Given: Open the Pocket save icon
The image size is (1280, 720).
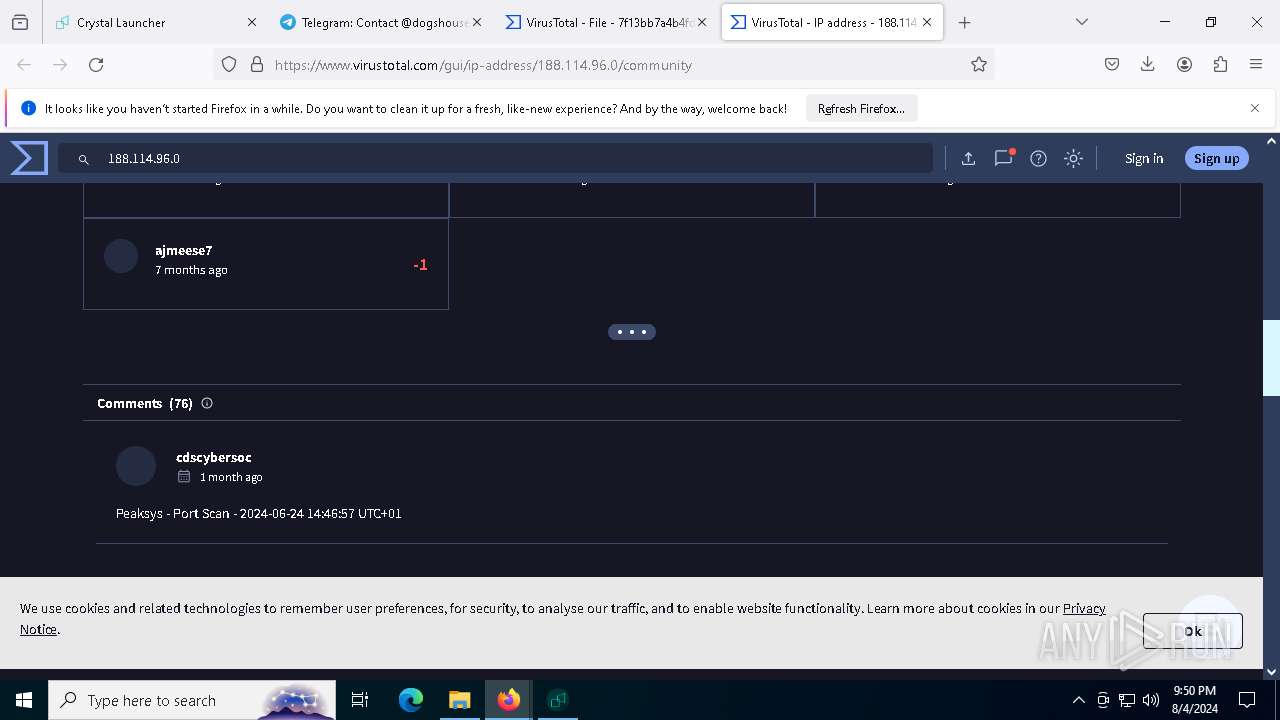Looking at the screenshot, I should 1112,64.
